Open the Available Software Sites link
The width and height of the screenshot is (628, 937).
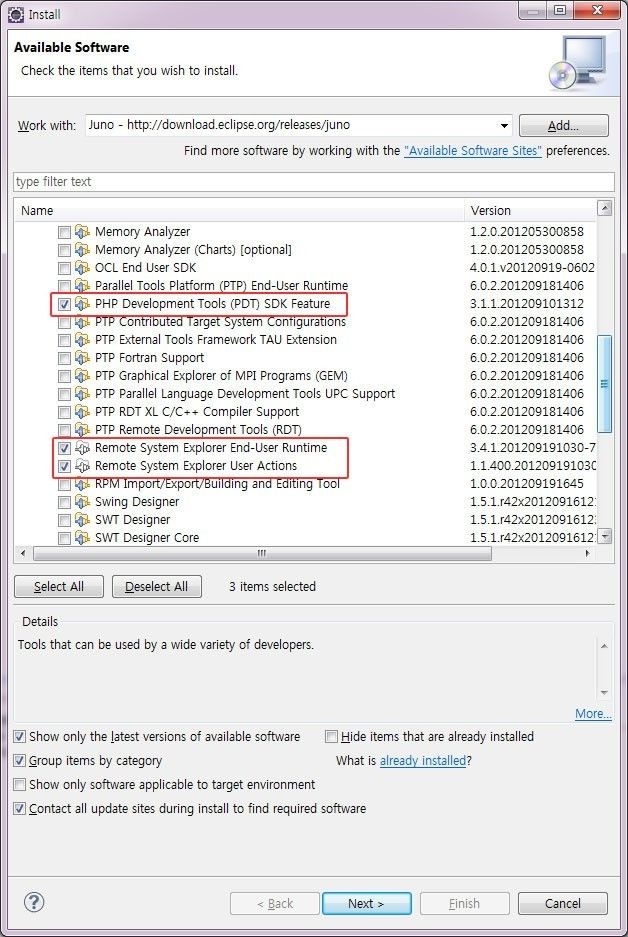[x=473, y=151]
